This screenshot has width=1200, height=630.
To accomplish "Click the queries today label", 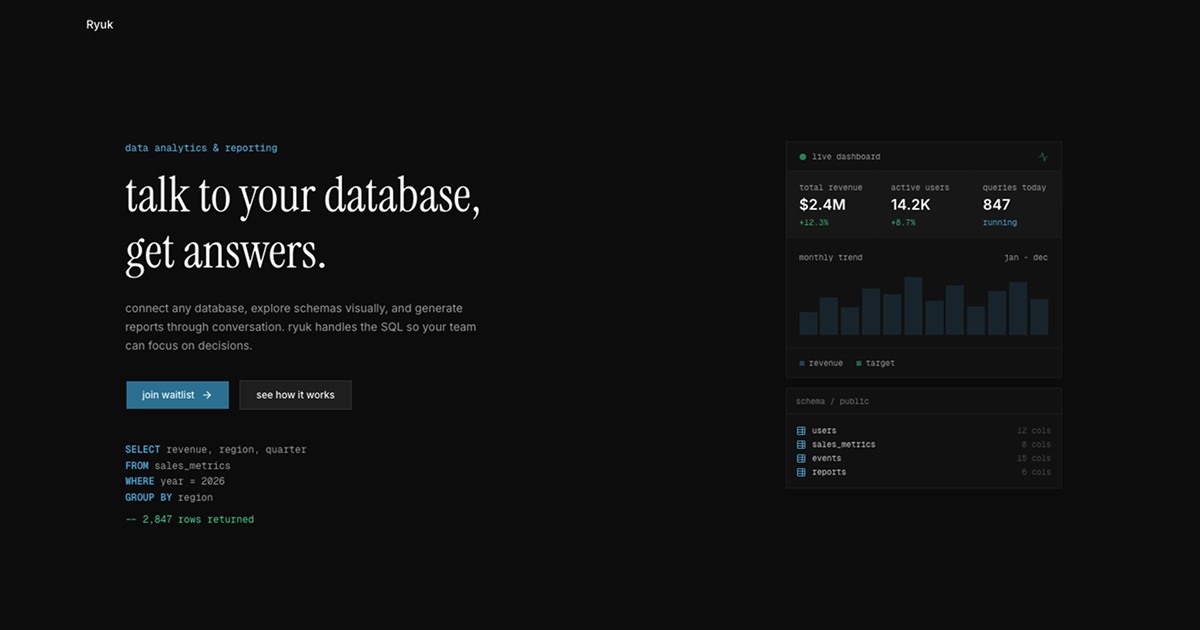I will click(x=1014, y=187).
